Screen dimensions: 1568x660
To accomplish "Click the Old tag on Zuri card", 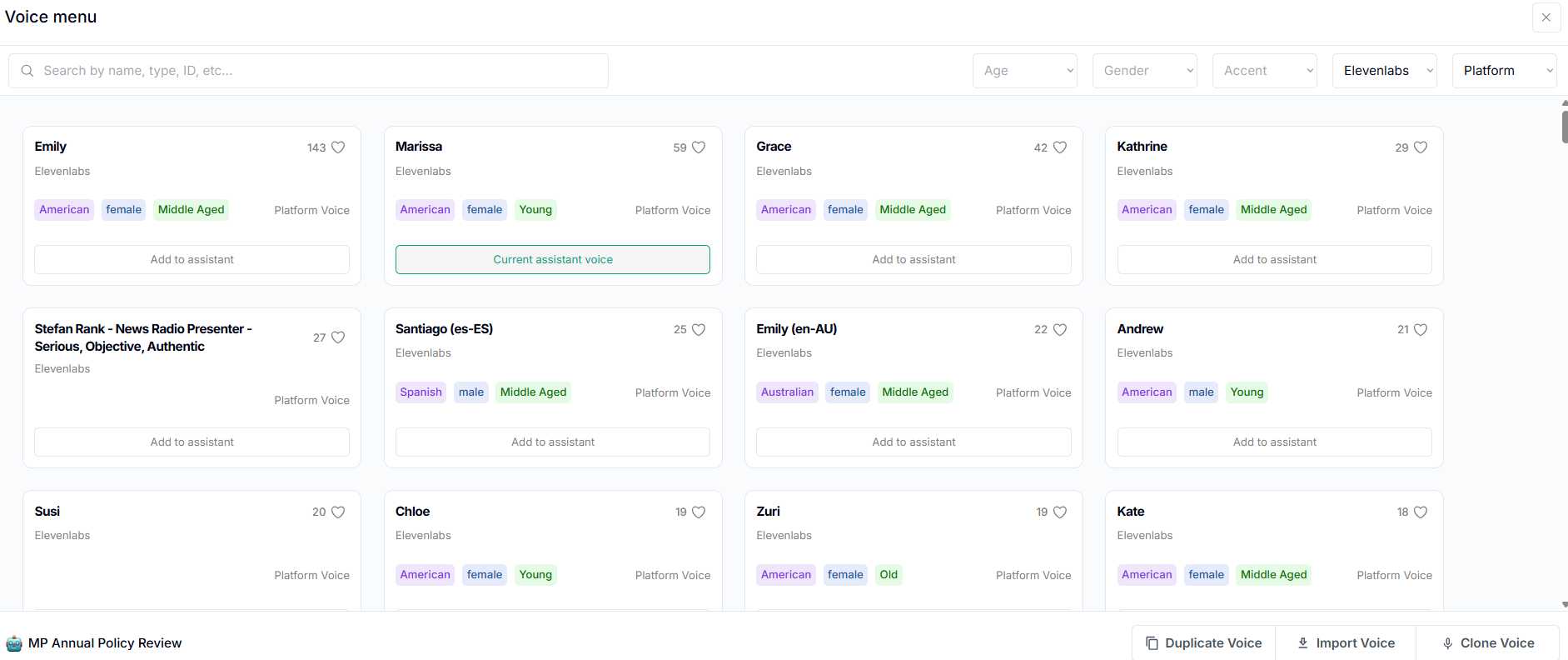I will coord(889,575).
